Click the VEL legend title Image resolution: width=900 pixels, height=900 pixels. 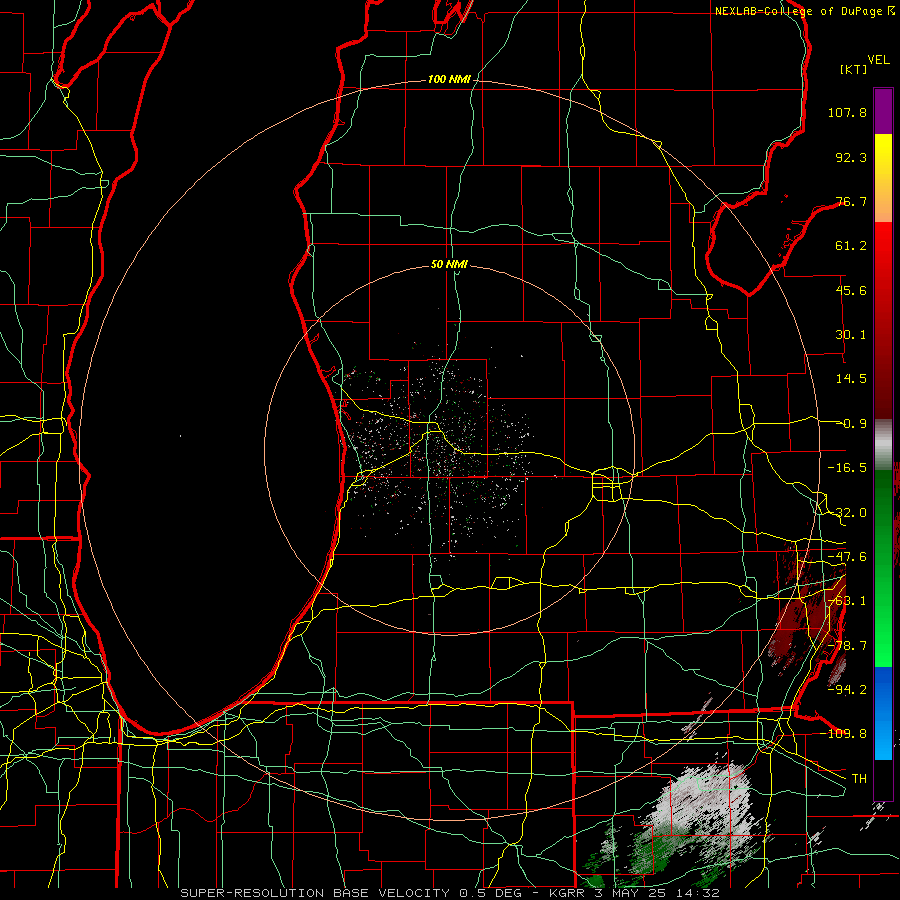click(x=878, y=60)
